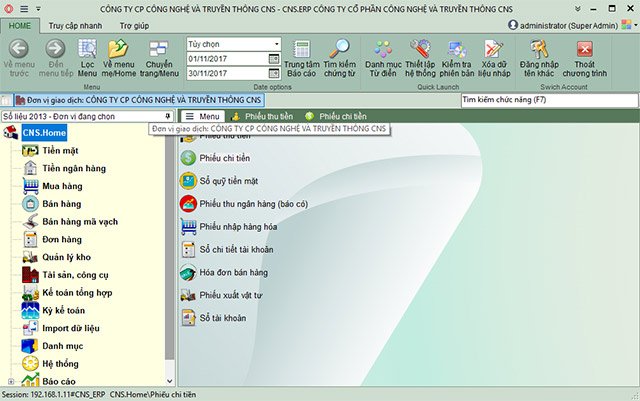Open Tùy chọn date range dropdown
The width and height of the screenshot is (640, 401).
coord(276,44)
